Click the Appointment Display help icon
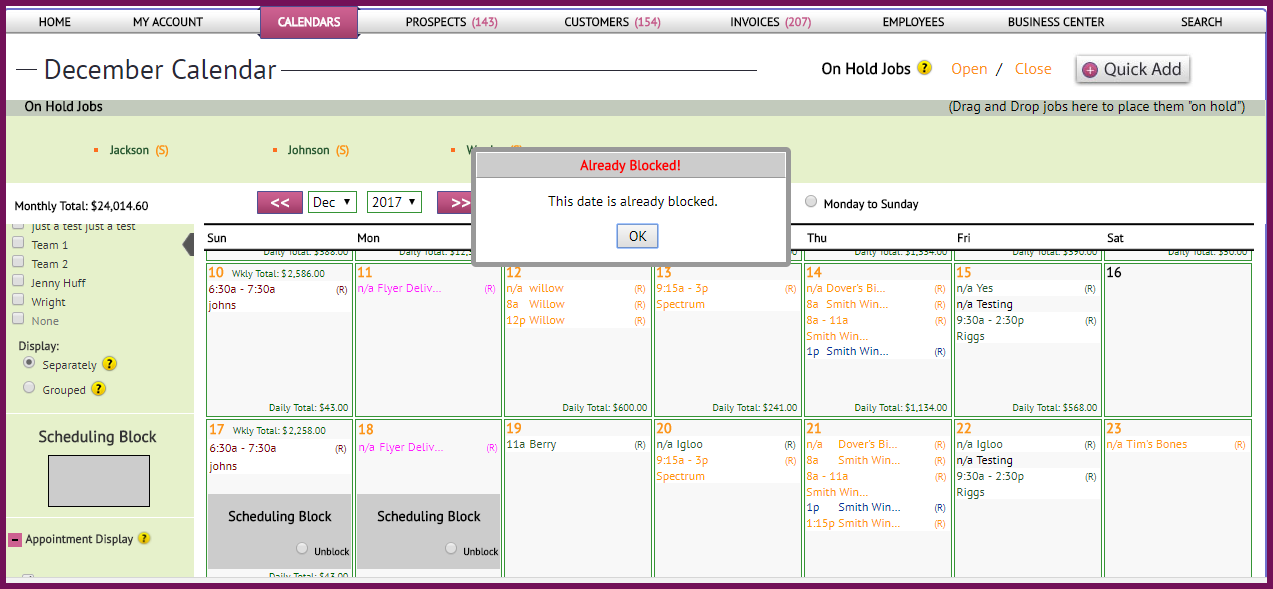The image size is (1273, 589). (144, 538)
